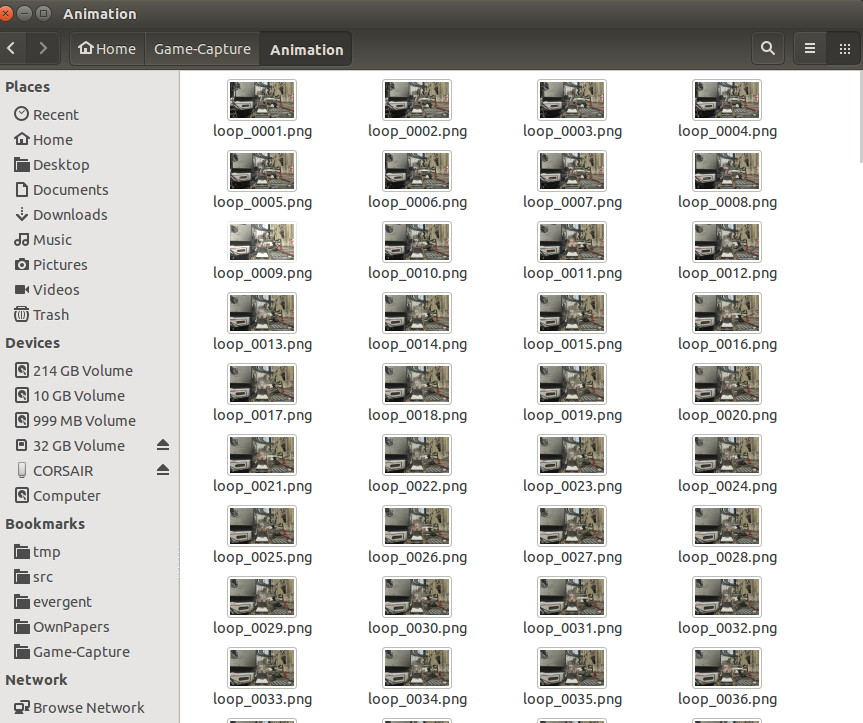Select loop_0001.png thumbnail

coord(262,100)
